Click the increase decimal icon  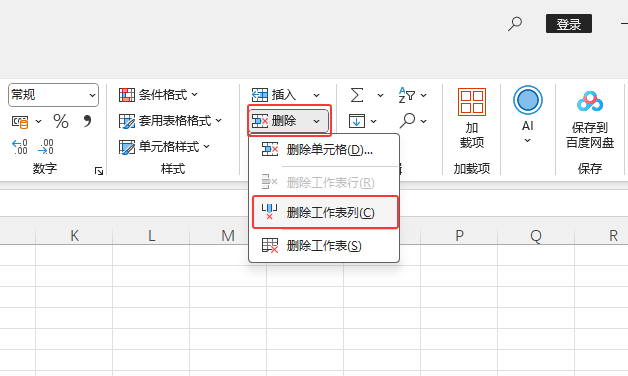(20, 147)
